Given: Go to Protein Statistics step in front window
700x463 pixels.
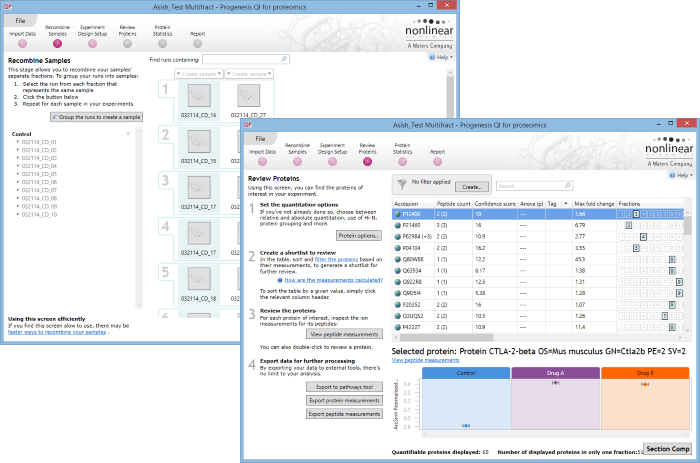Looking at the screenshot, I should pyautogui.click(x=403, y=162).
